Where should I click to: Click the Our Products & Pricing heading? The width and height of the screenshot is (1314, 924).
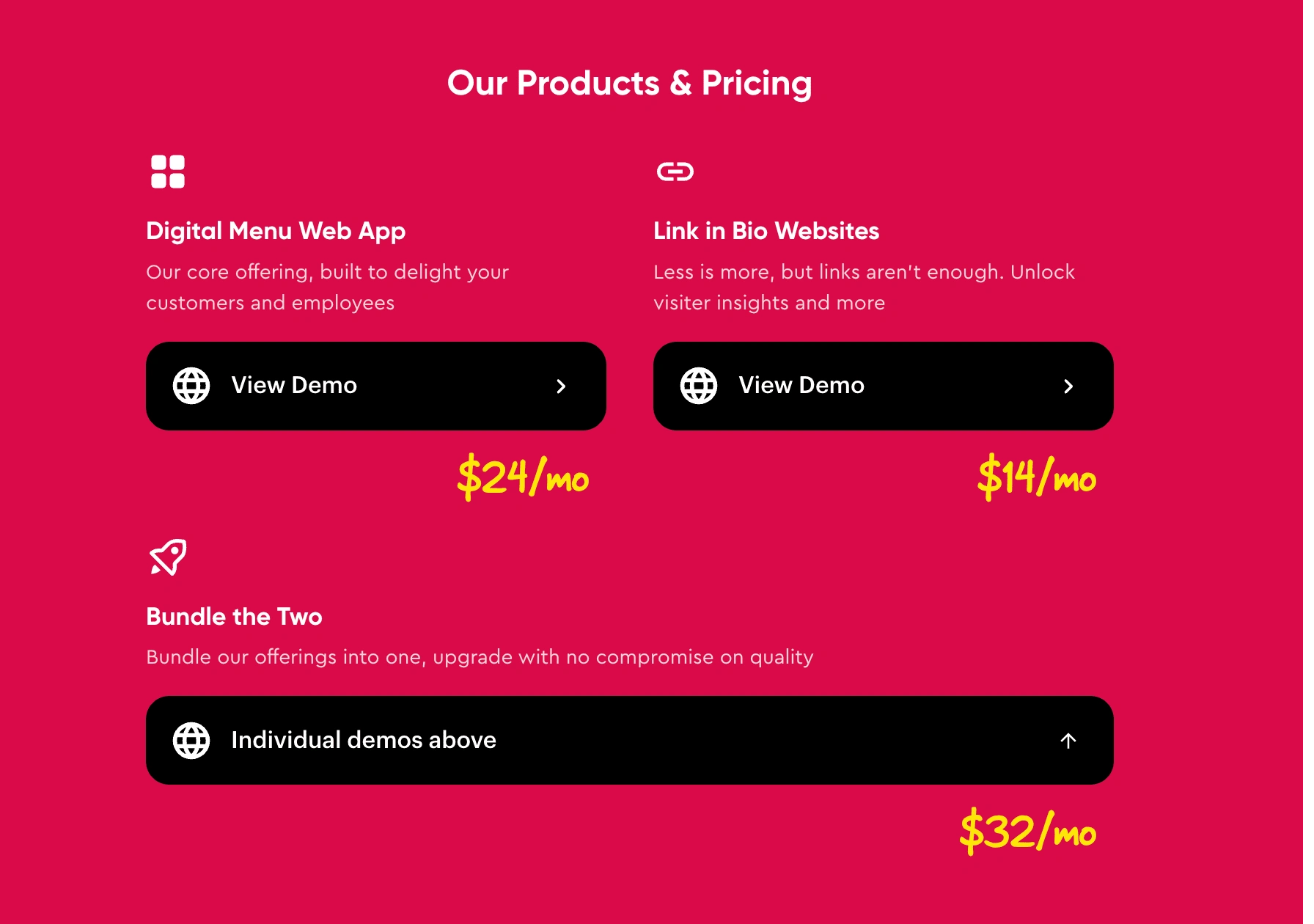click(629, 83)
